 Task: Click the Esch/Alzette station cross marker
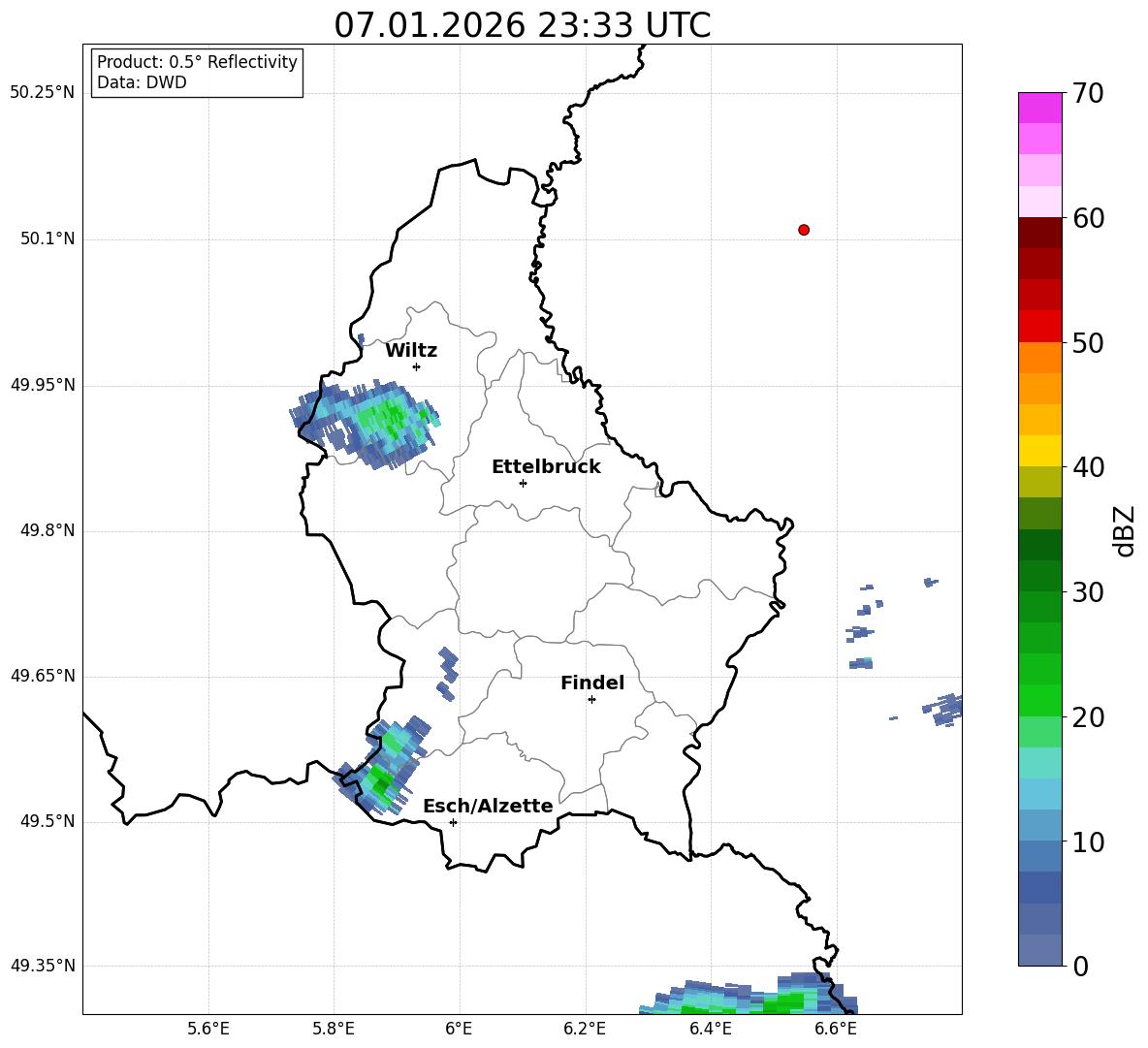pyautogui.click(x=453, y=822)
